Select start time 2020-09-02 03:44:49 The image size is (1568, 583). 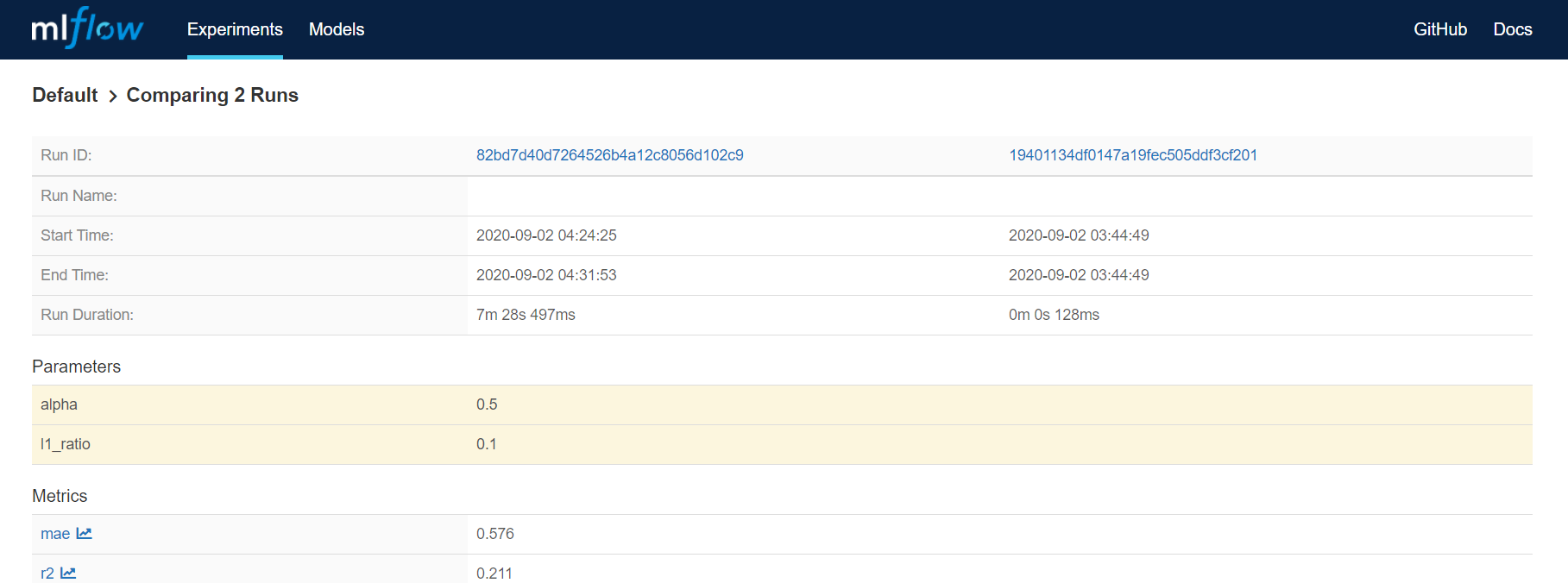point(1079,235)
